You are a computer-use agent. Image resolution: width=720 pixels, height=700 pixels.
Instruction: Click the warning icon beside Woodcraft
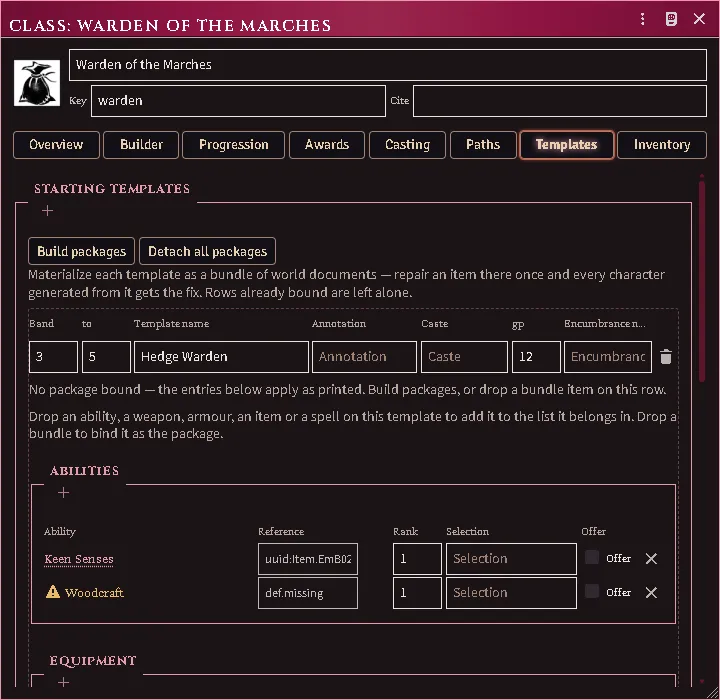coord(53,592)
